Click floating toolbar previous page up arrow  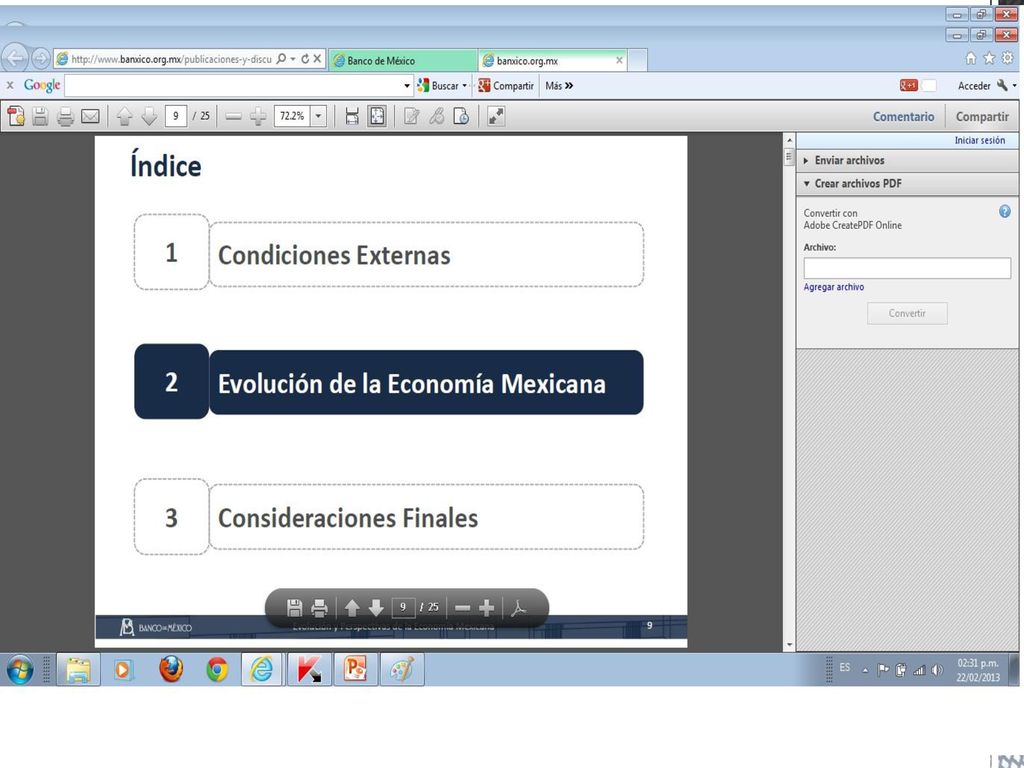(x=352, y=608)
